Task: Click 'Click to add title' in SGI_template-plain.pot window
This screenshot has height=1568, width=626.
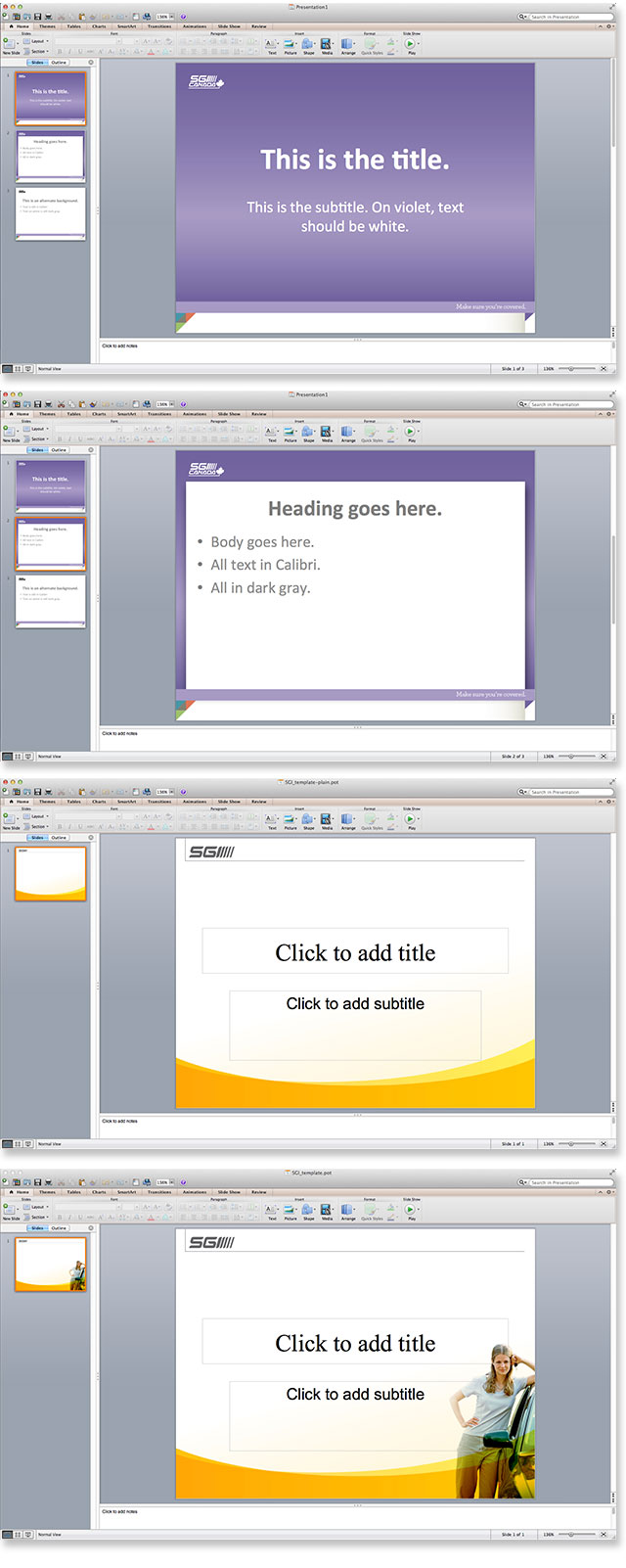Action: tap(355, 952)
